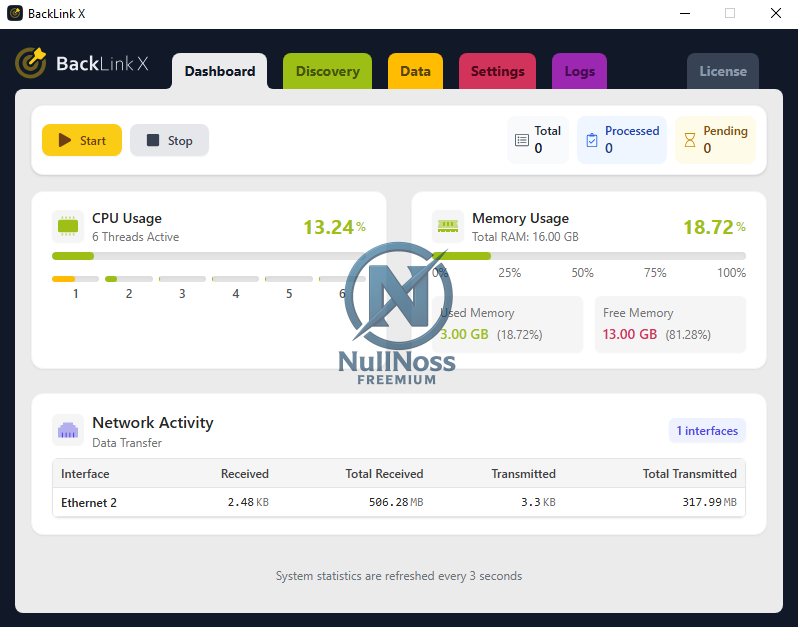798x627 pixels.
Task: Click the 3.3 KB transmitted value
Action: (538, 502)
